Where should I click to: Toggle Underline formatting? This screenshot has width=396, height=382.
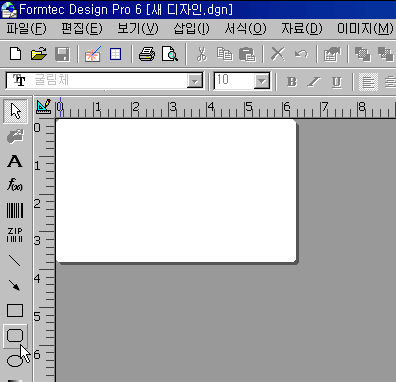(337, 82)
